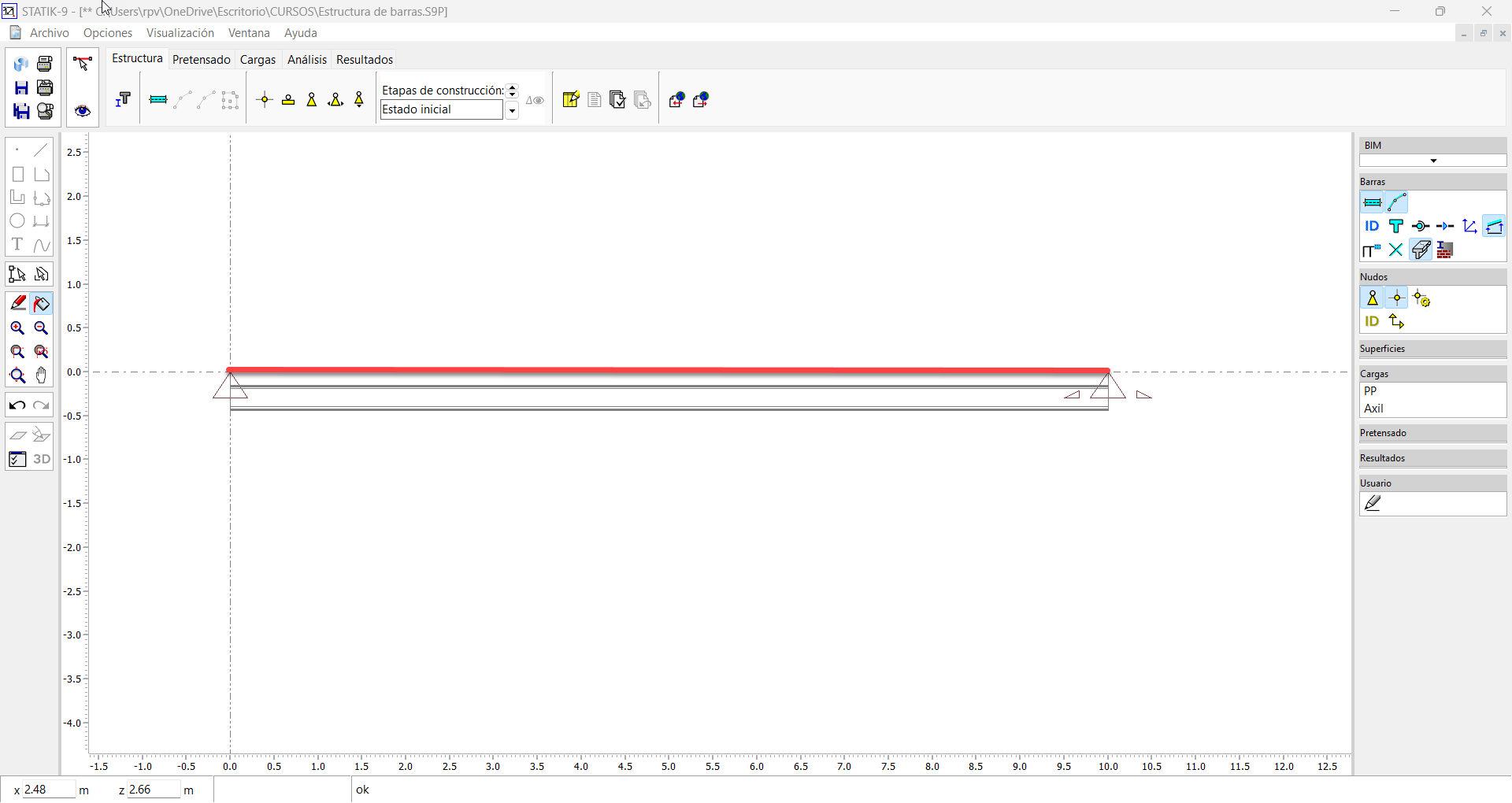Click the cyan bar element tool in toolbar
The height and width of the screenshot is (803, 1512).
pyautogui.click(x=158, y=100)
